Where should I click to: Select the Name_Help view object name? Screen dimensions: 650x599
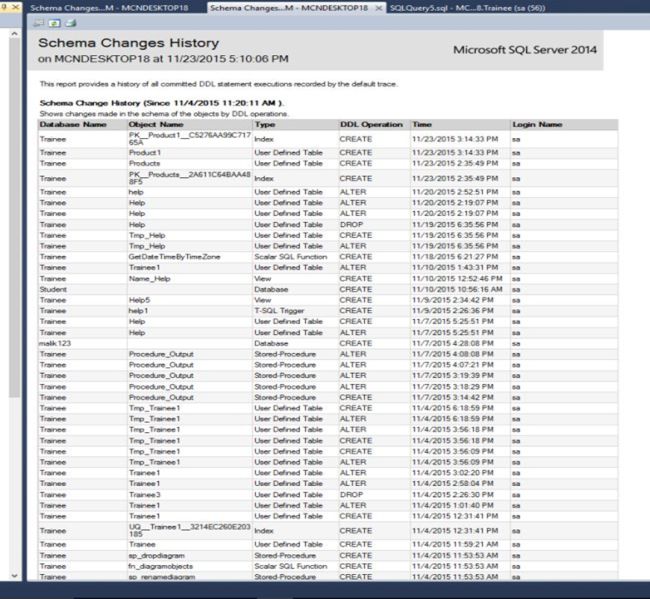pyautogui.click(x=149, y=279)
